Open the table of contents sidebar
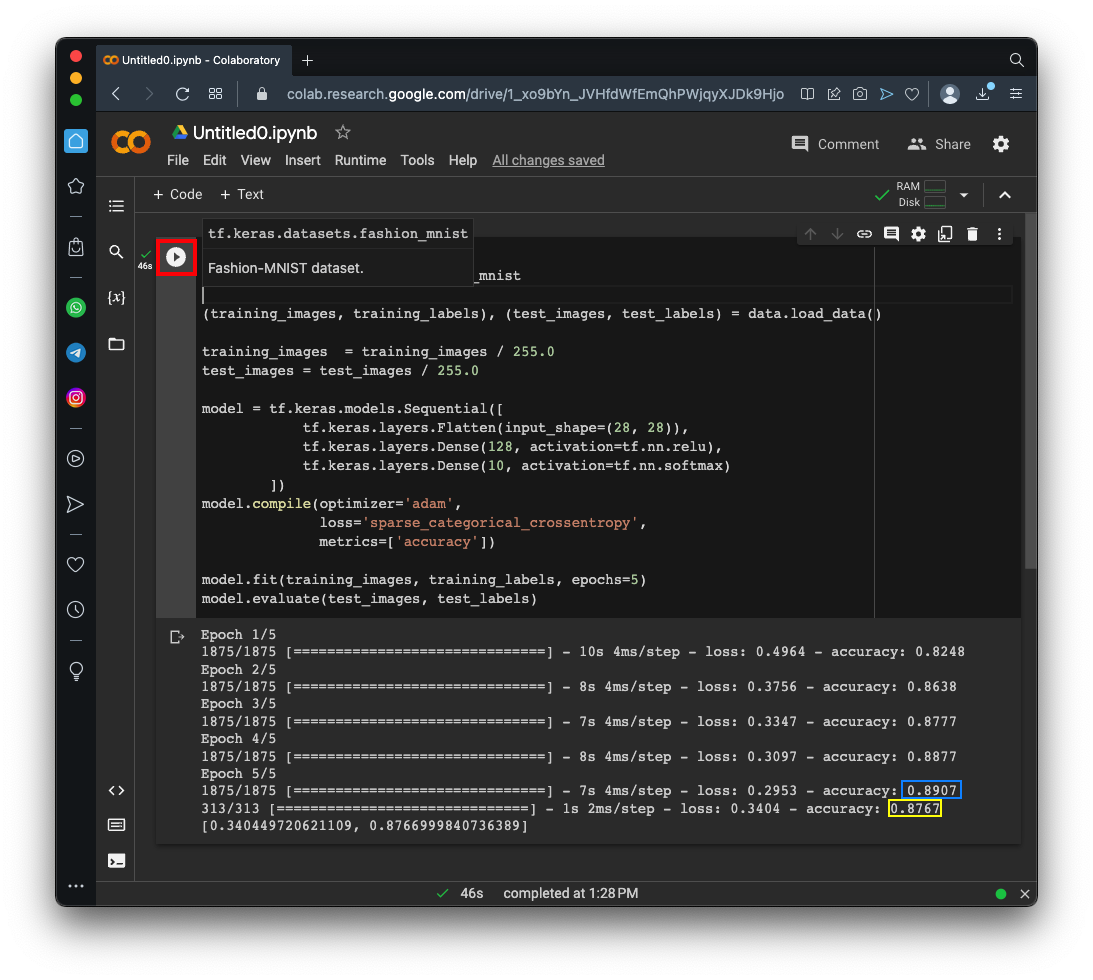 (117, 206)
